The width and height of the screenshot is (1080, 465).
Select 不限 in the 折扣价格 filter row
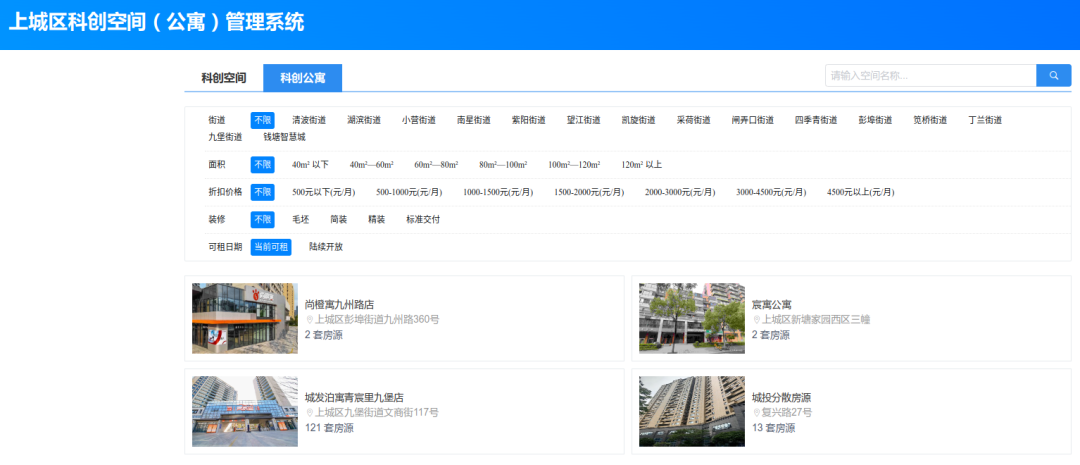pyautogui.click(x=262, y=192)
